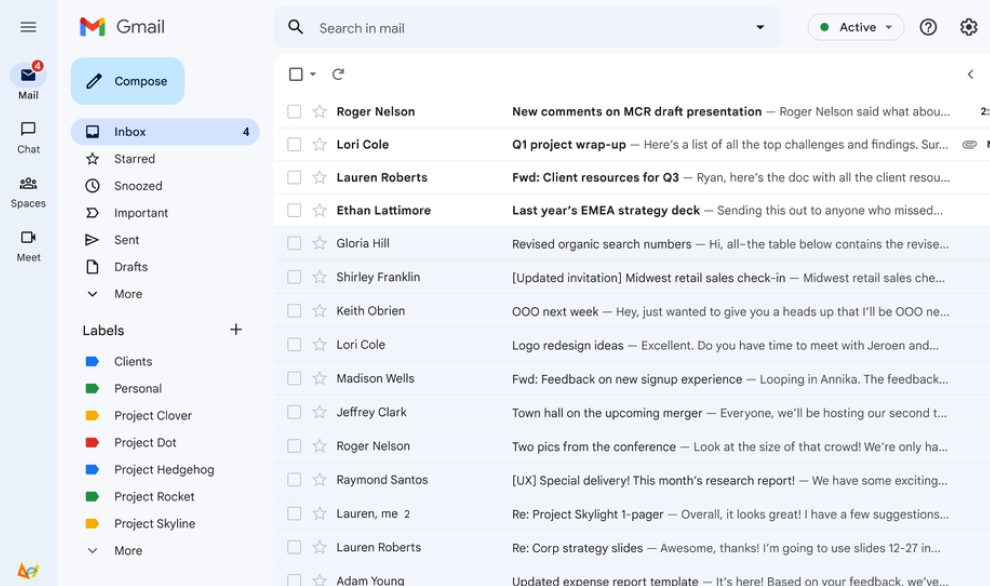
Task: Check the box next to Ethan Lattimore's email
Action: [x=294, y=210]
